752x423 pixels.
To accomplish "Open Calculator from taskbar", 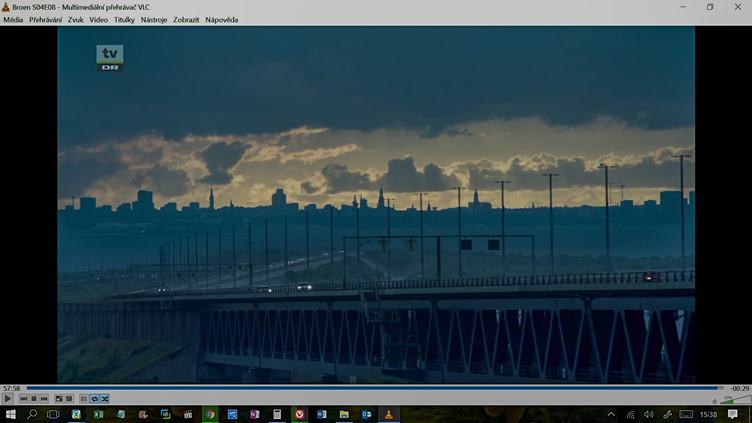I will [277, 414].
